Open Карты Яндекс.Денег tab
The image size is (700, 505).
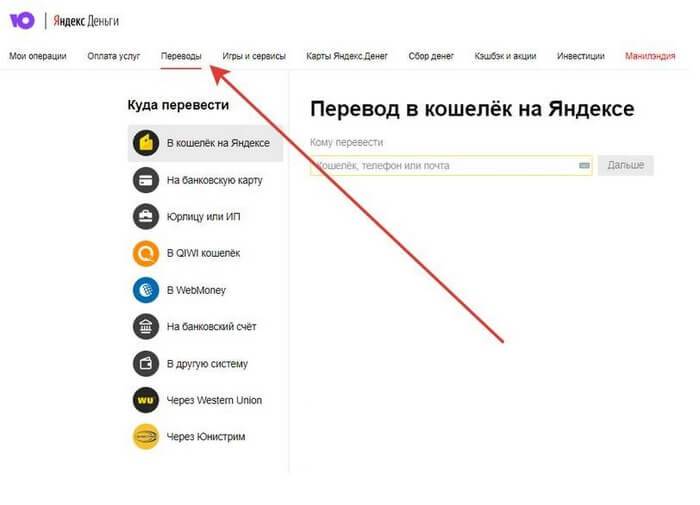pyautogui.click(x=346, y=56)
